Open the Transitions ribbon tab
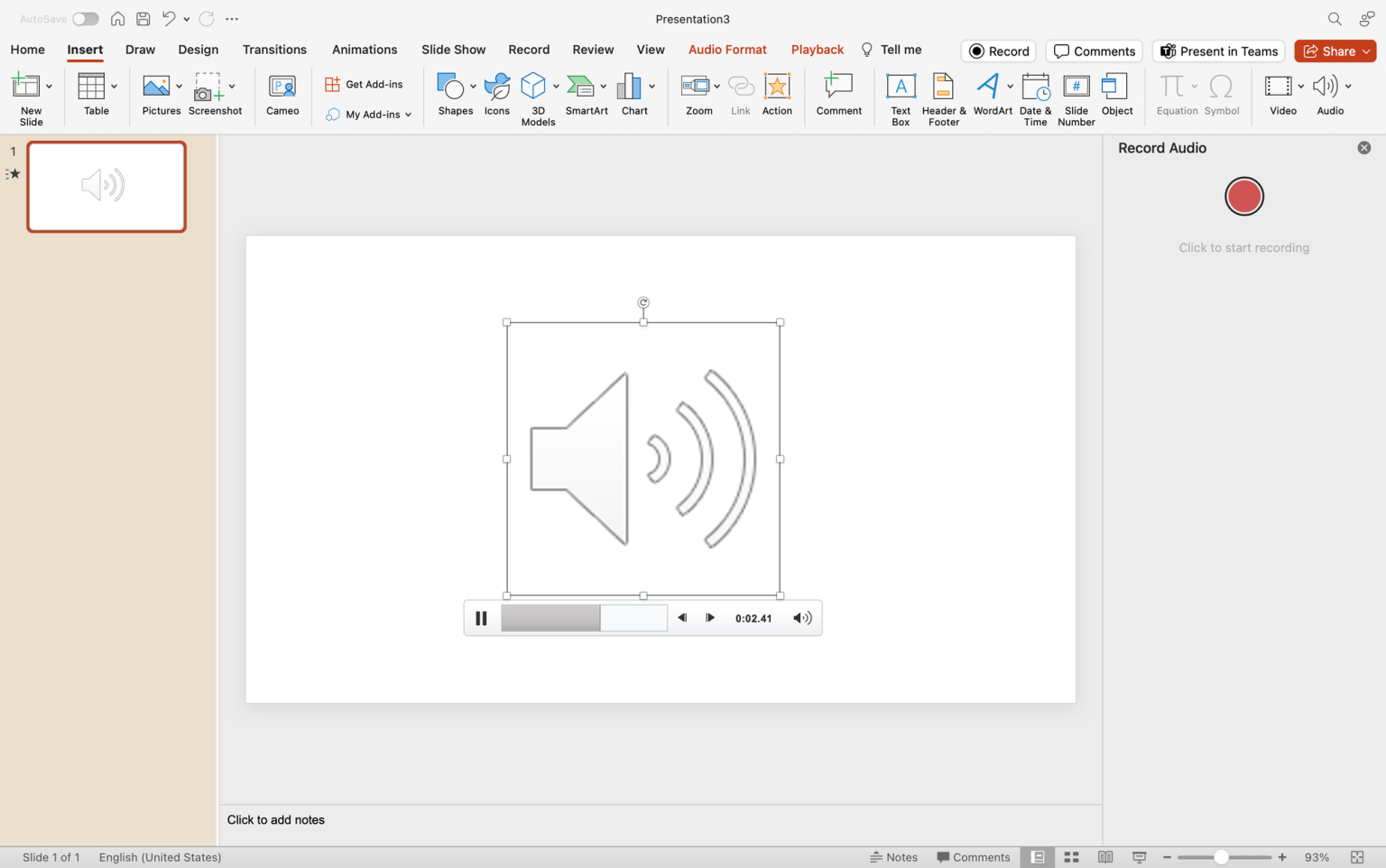 pos(274,50)
